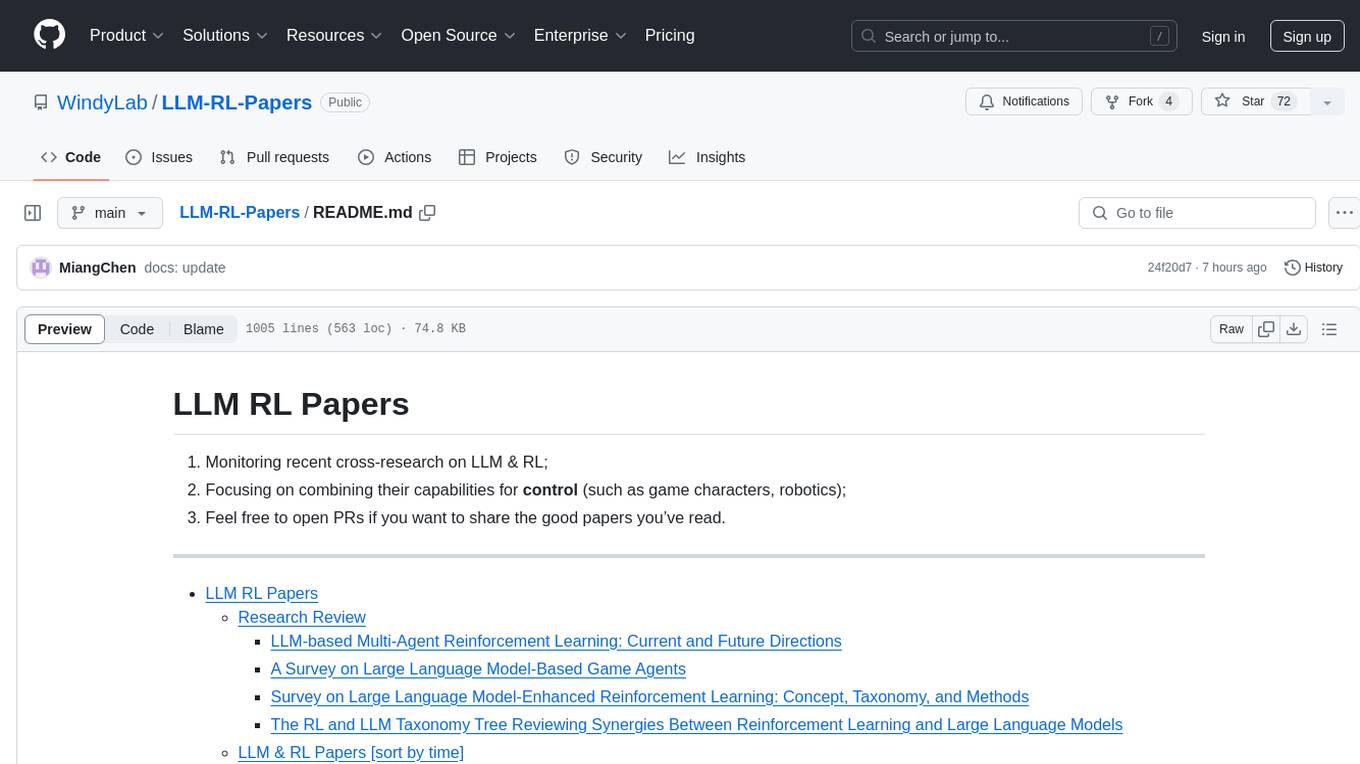Expand the Resources menu
Image resolution: width=1360 pixels, height=764 pixels.
(x=334, y=35)
